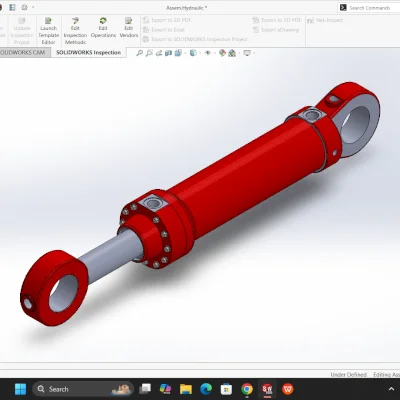Viewport: 400px width, 400px height.
Task: Open Microsoft Store from the taskbar
Action: click(x=226, y=389)
